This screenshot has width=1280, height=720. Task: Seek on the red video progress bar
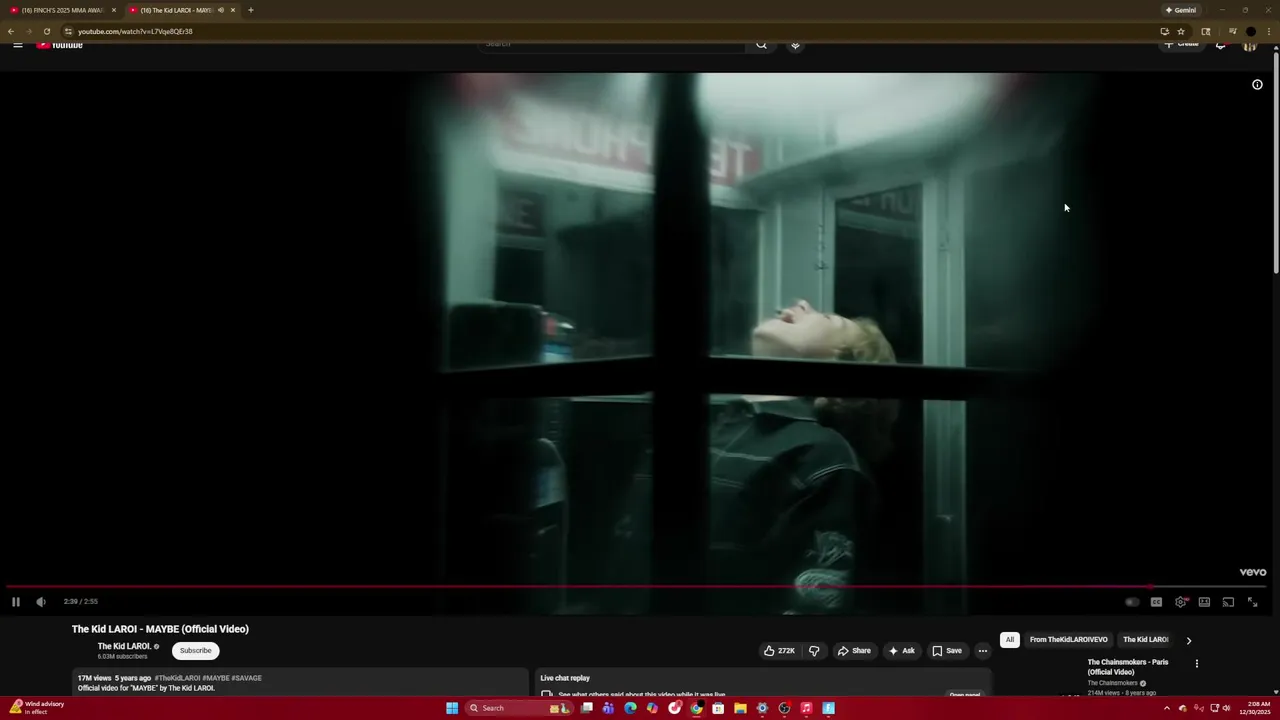pos(636,588)
